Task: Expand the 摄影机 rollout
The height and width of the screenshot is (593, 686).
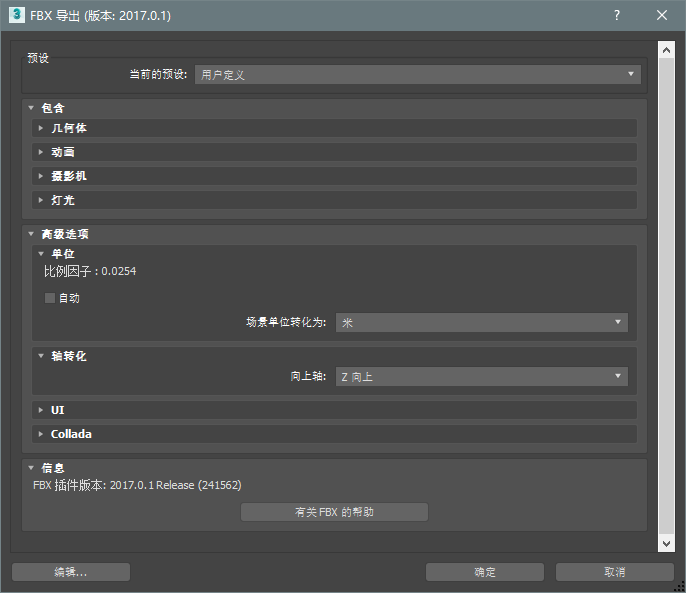Action: click(41, 176)
